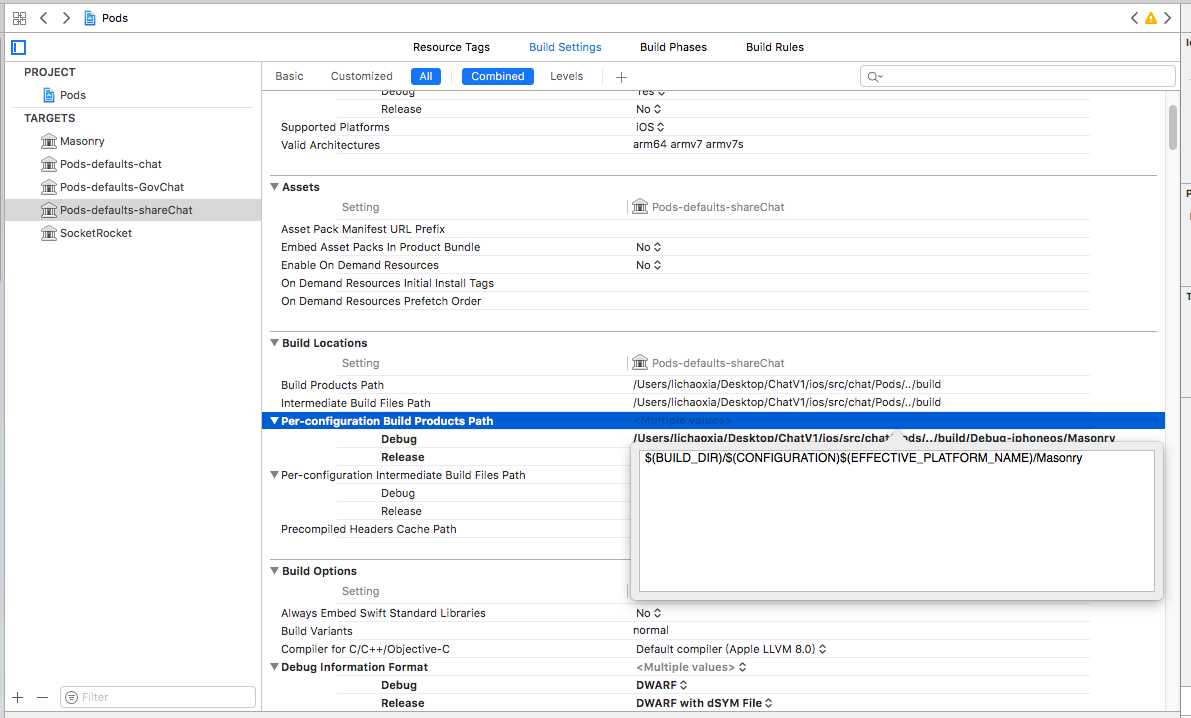Collapse the Build Options section
Image resolution: width=1191 pixels, height=718 pixels.
tap(274, 571)
